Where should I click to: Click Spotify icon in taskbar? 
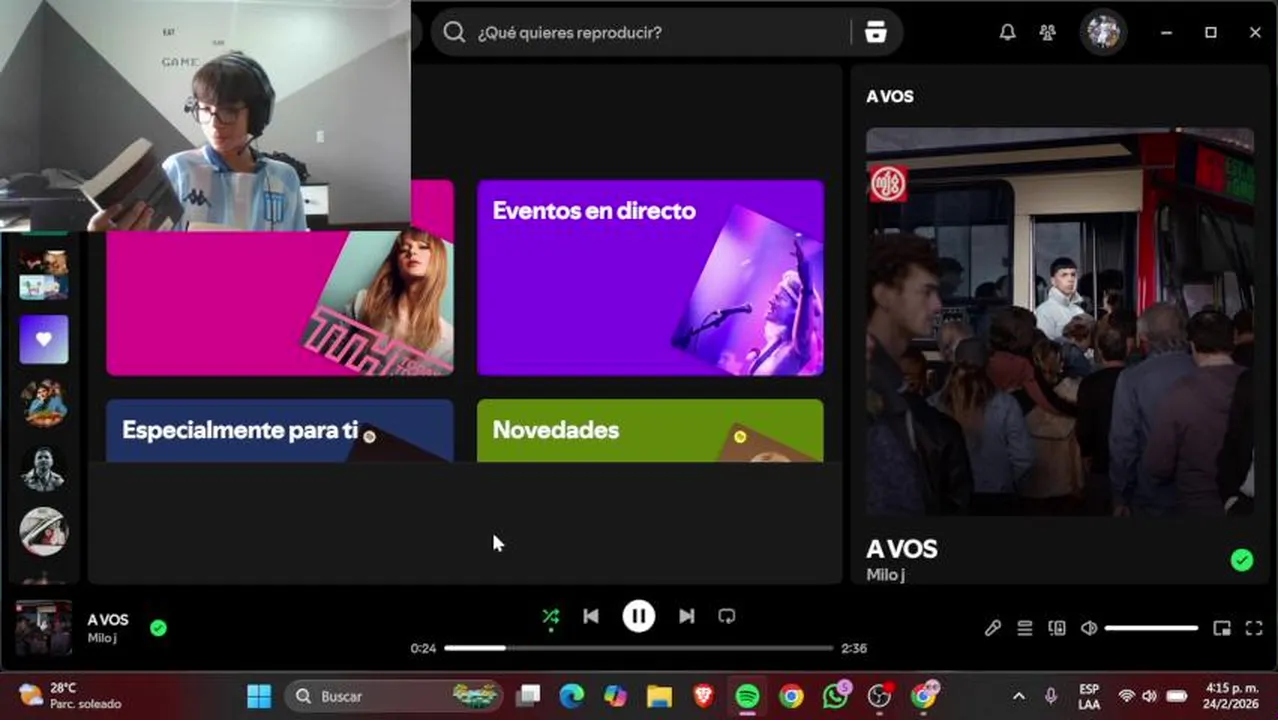(x=747, y=696)
